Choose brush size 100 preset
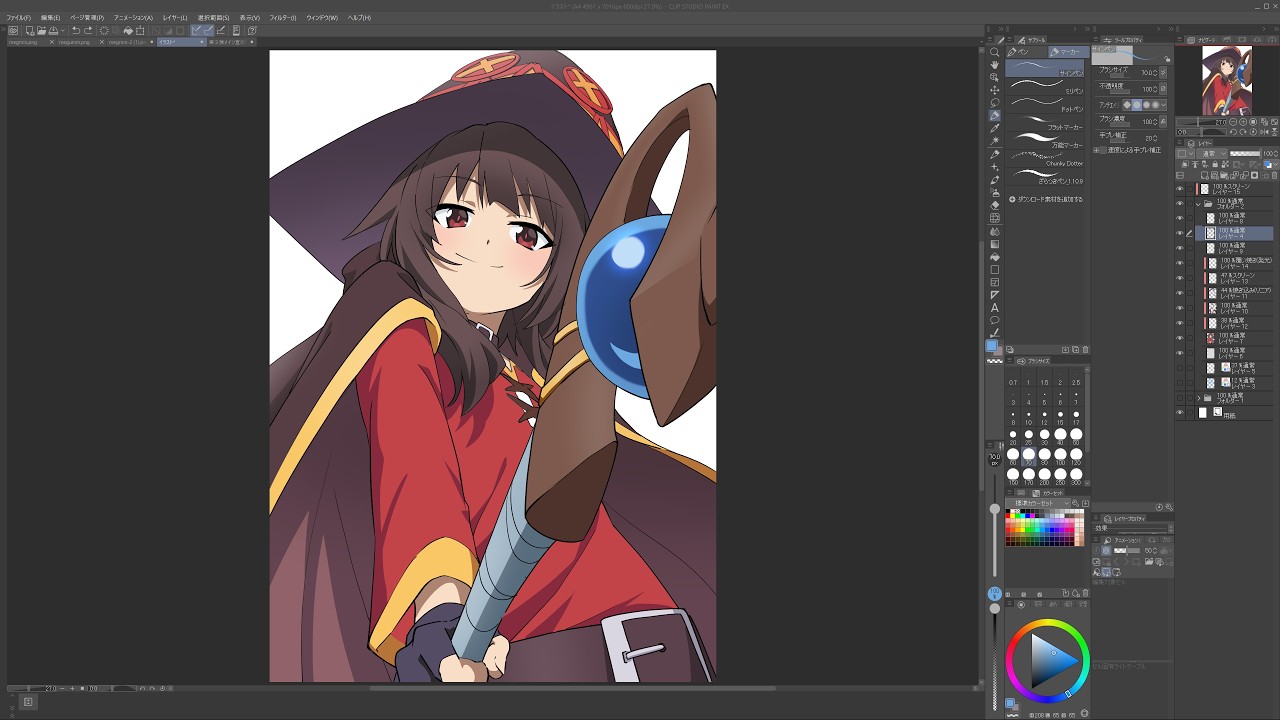This screenshot has height=720, width=1280. (1061, 456)
